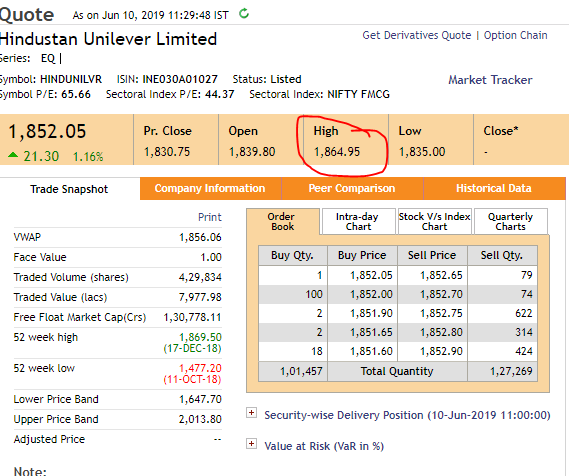Click the symbol HINDUNILVR text
The image size is (582, 476).
tap(71, 79)
